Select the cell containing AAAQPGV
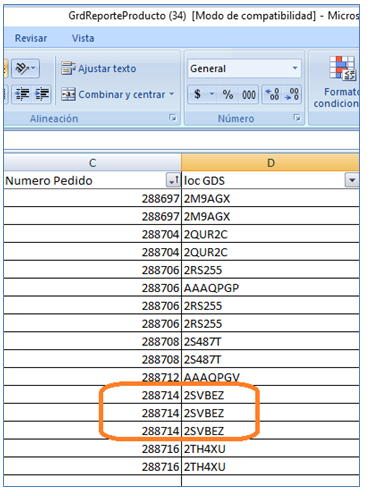 270,377
